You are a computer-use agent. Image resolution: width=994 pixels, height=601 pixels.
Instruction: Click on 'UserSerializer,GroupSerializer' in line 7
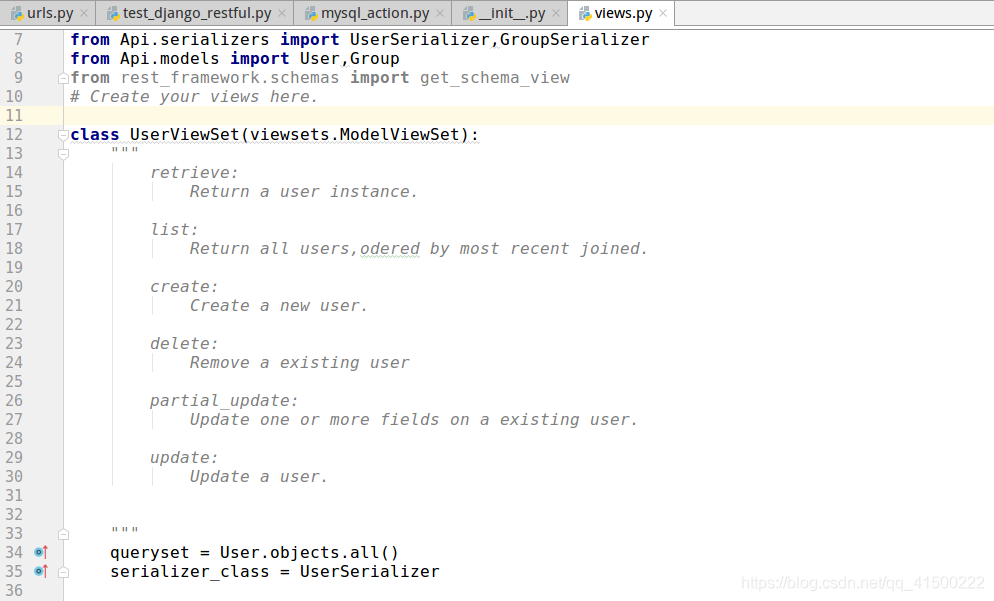coord(500,39)
